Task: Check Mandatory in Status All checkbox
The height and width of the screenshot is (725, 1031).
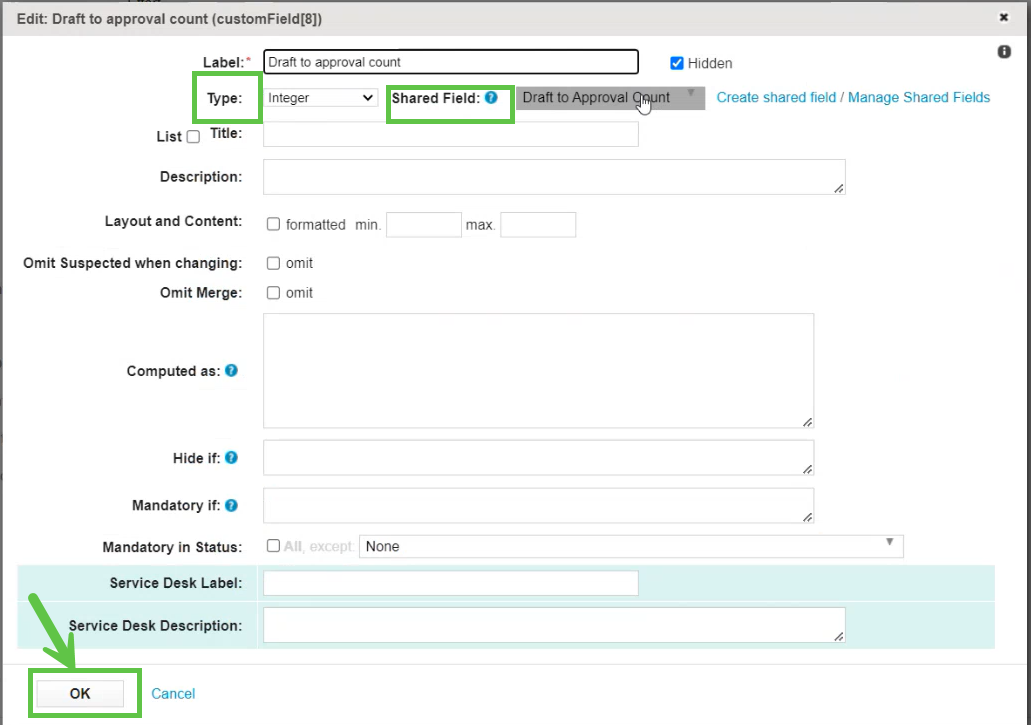Action: pos(273,546)
